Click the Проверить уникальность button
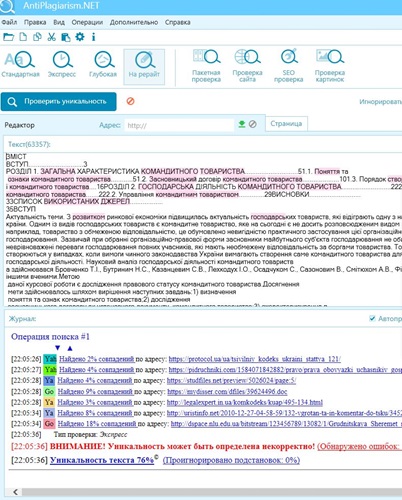The image size is (402, 500). point(59,102)
